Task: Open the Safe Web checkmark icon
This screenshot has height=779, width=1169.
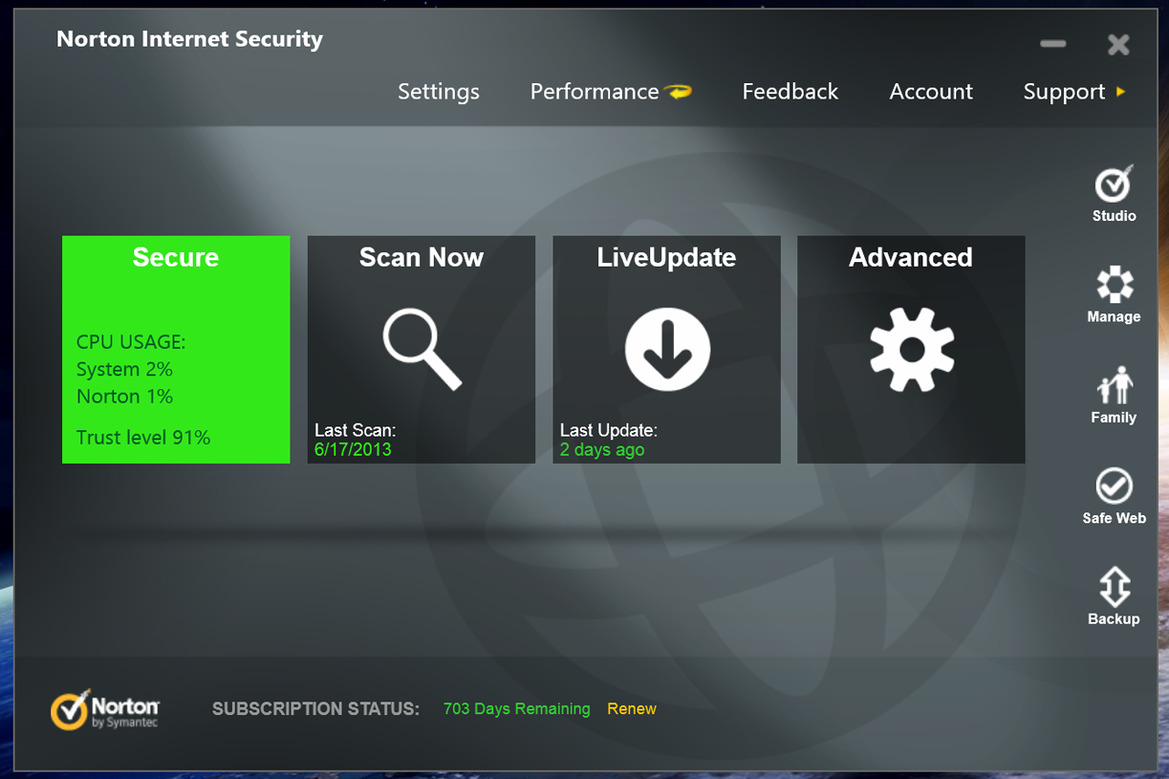Action: tap(1114, 486)
